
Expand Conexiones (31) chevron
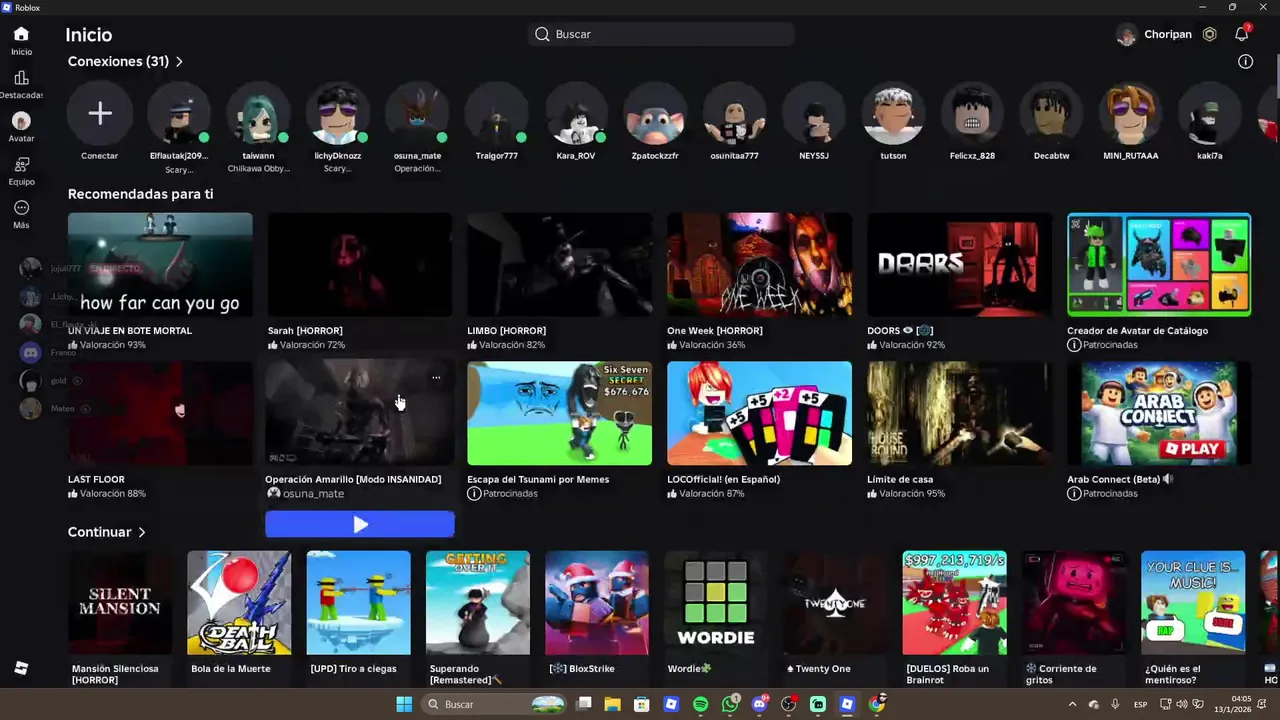click(x=179, y=62)
